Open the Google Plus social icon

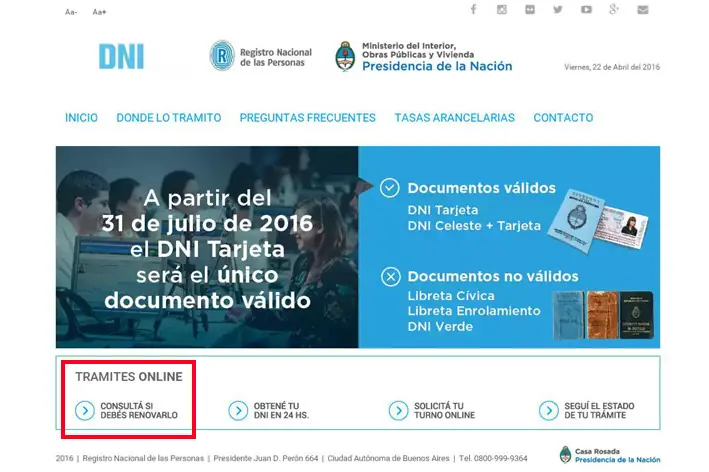pyautogui.click(x=614, y=9)
